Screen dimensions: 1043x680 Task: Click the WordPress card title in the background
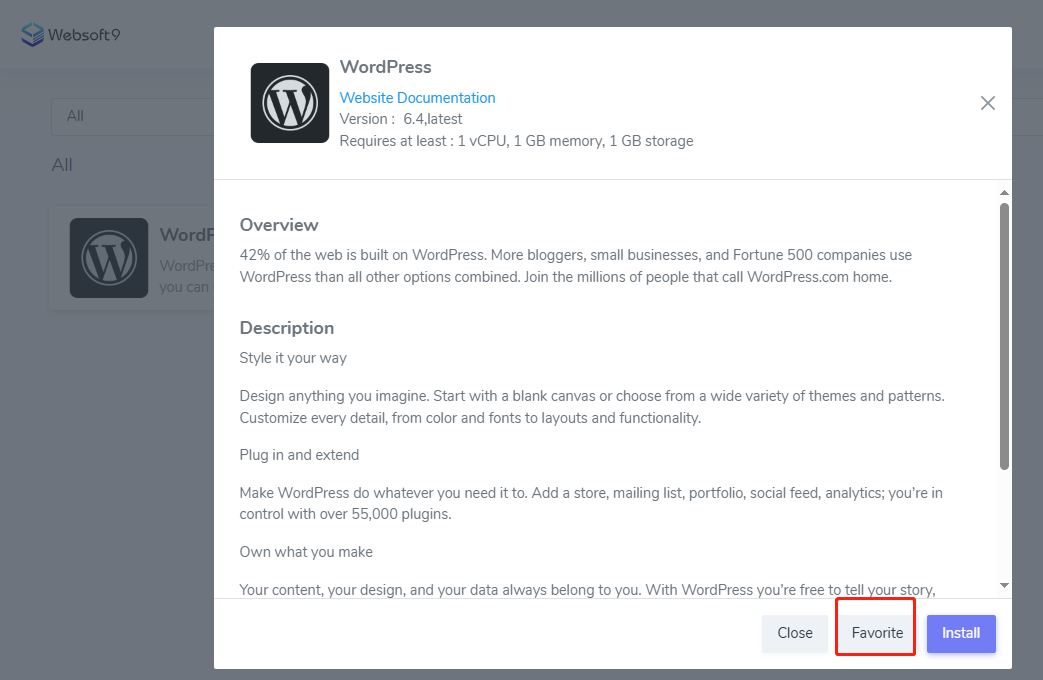click(x=187, y=235)
